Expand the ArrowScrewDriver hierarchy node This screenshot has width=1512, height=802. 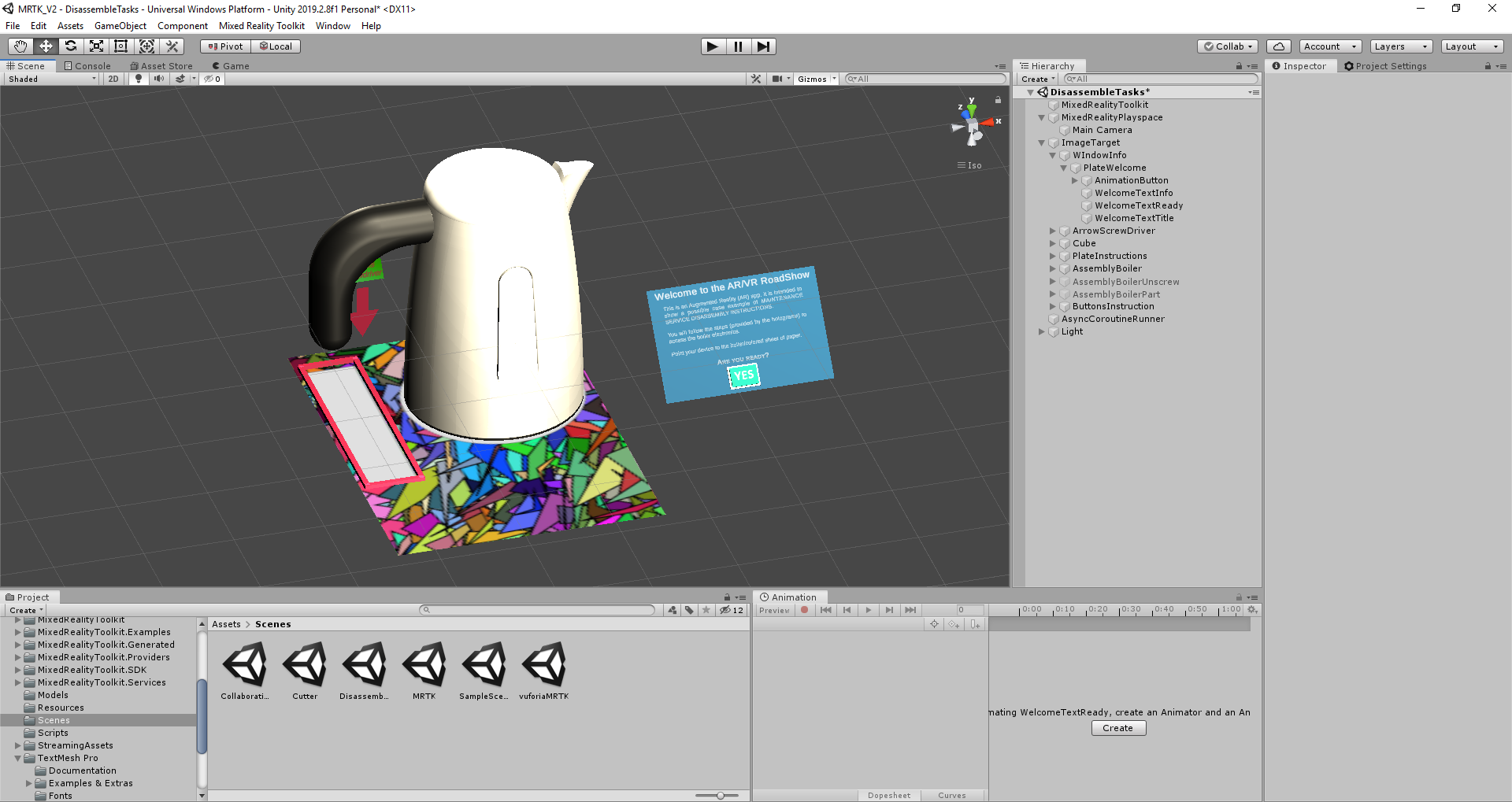1052,231
